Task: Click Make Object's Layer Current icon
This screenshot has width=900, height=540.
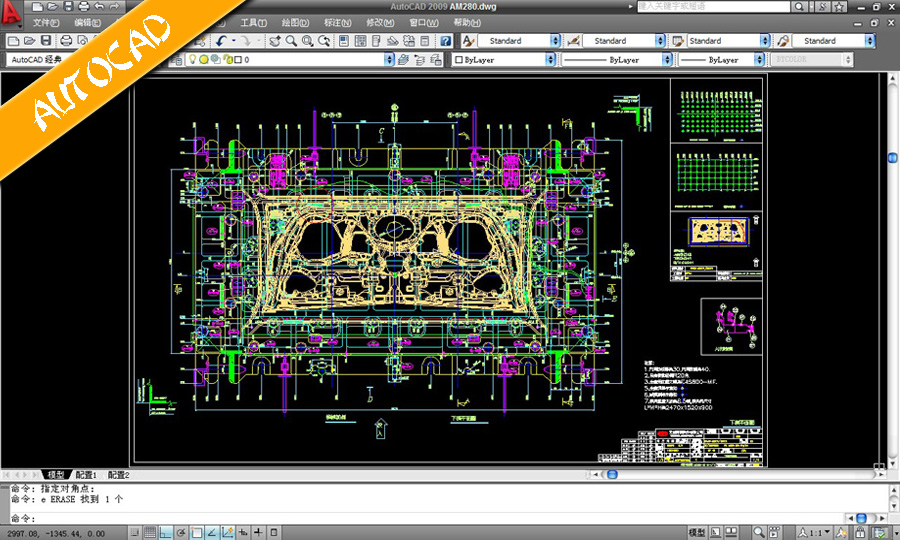Action: pyautogui.click(x=404, y=59)
